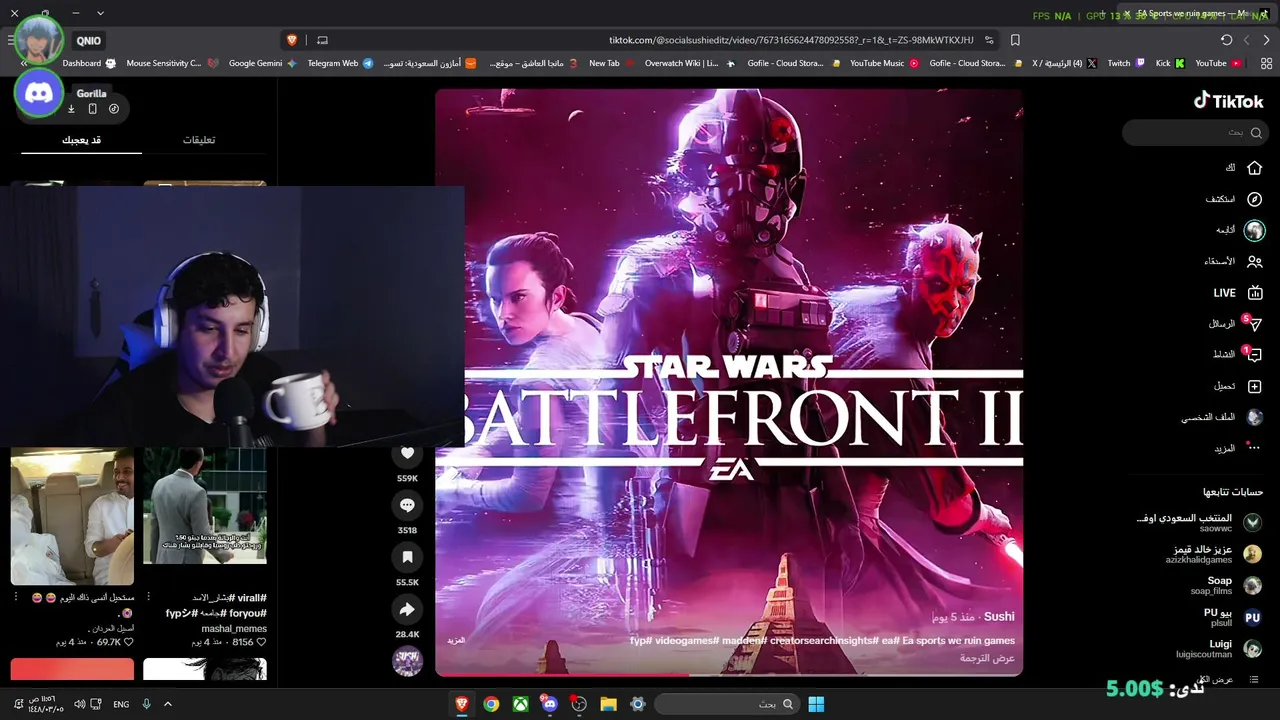Open the EA Sports we ruin games browser tab
1280x720 pixels.
click(x=1196, y=13)
